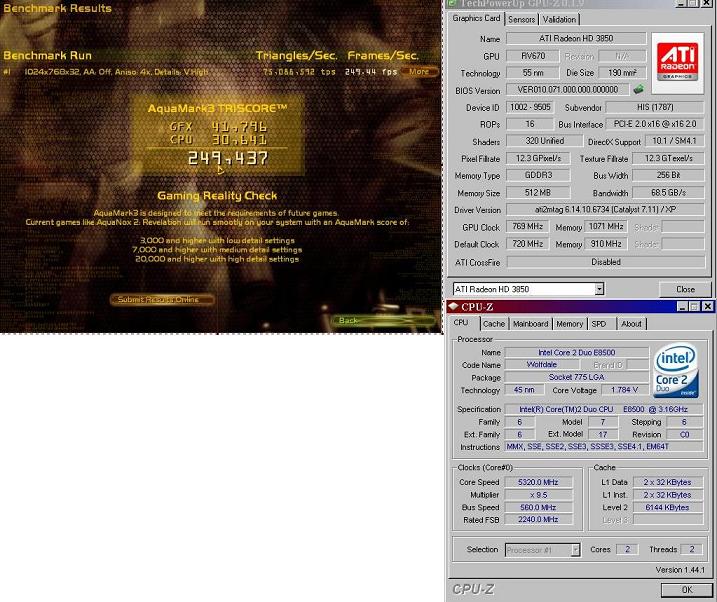Click the GPU name field ATI Radeon HD 3850
Viewport: 717px width, 602px height.
[576, 38]
